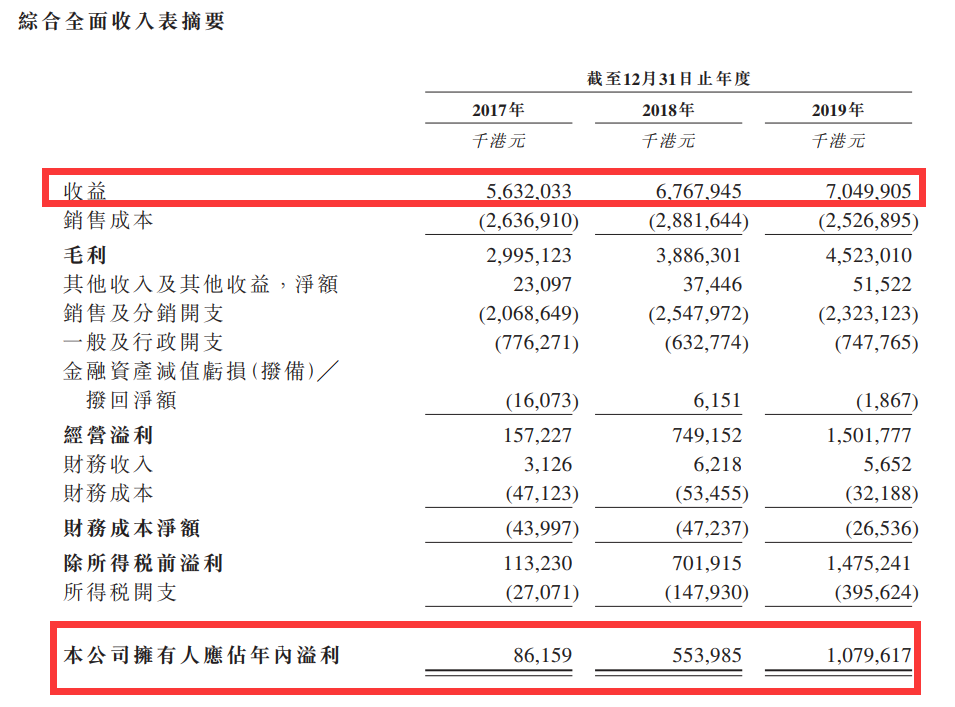Click cost value (2,636,910)
This screenshot has width=955, height=707.
(529, 220)
